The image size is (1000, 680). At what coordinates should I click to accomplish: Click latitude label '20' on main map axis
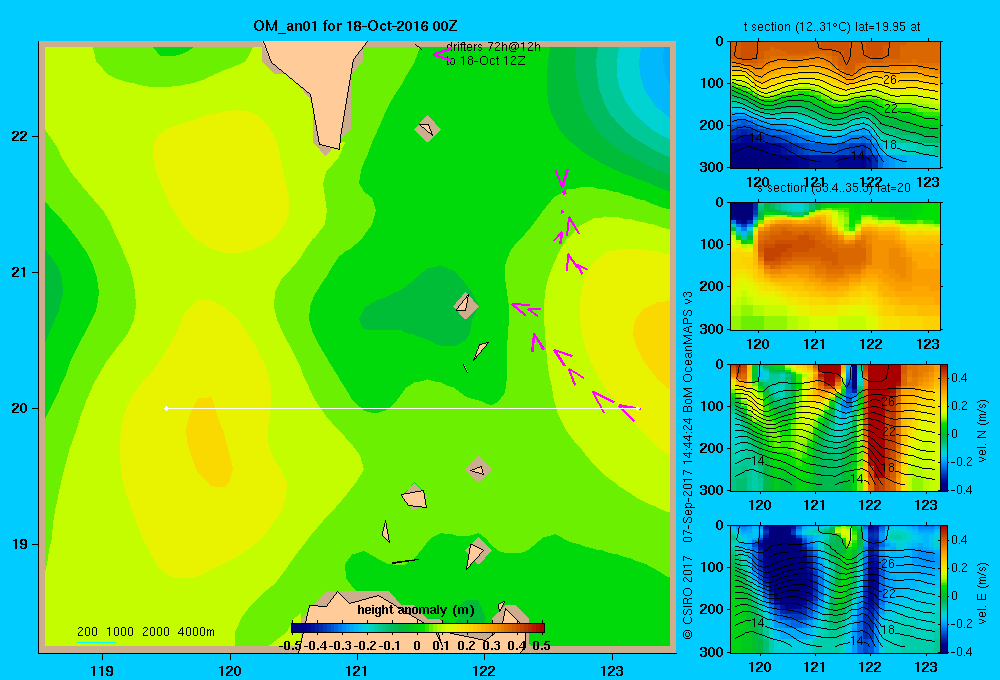point(20,408)
